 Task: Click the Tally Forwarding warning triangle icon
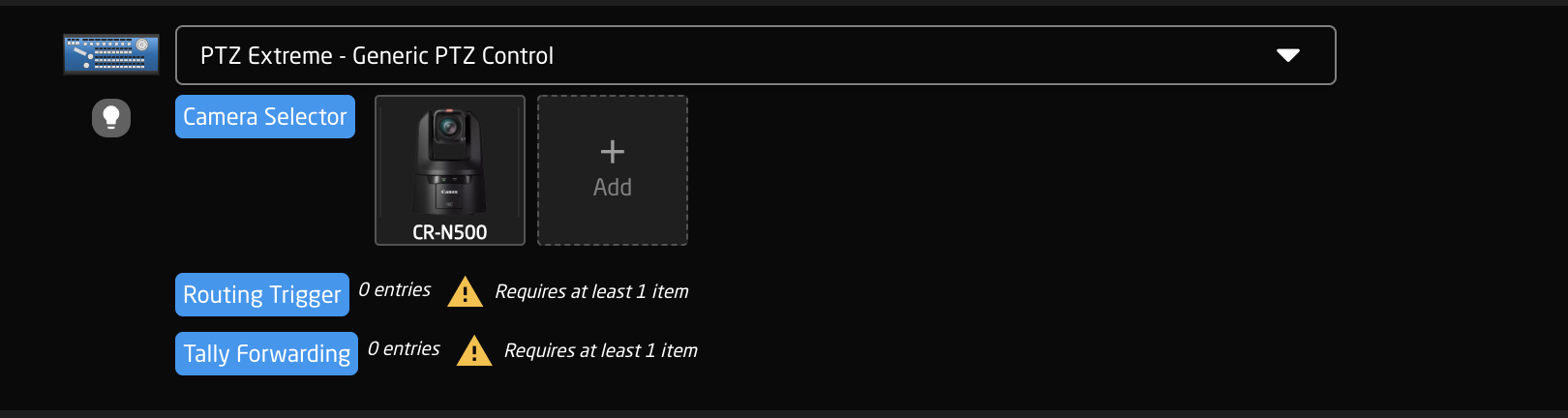(474, 350)
